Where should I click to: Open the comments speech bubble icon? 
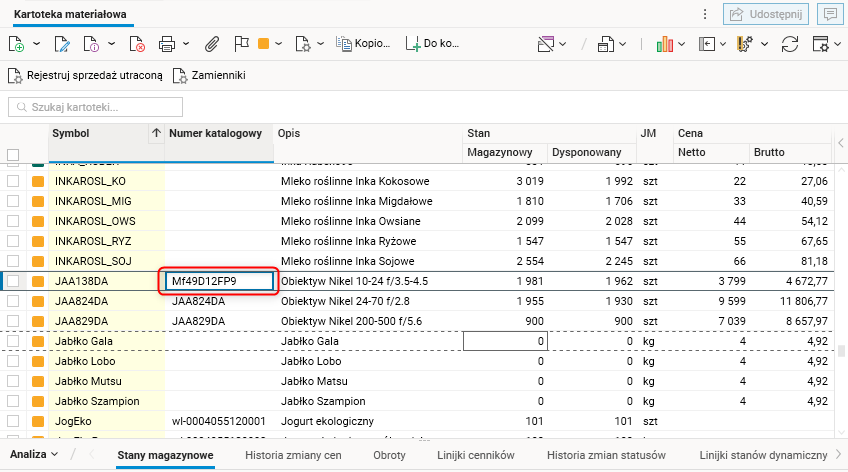click(x=828, y=14)
